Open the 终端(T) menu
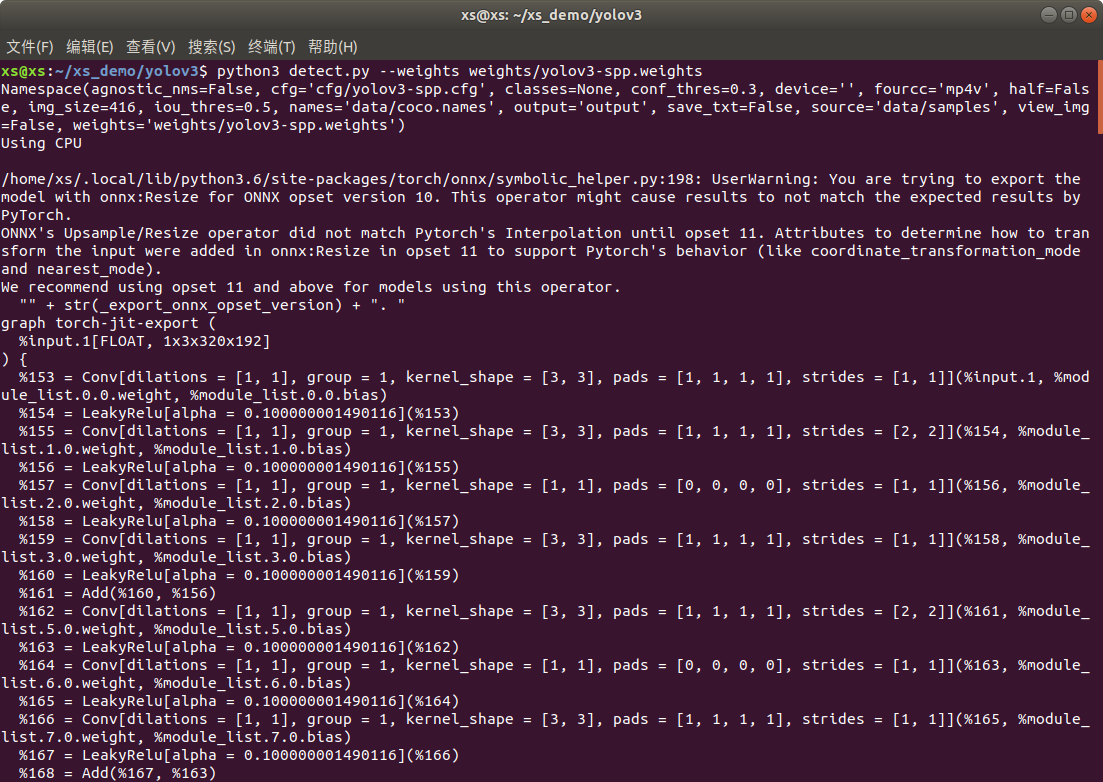Image resolution: width=1103 pixels, height=782 pixels. (x=271, y=47)
